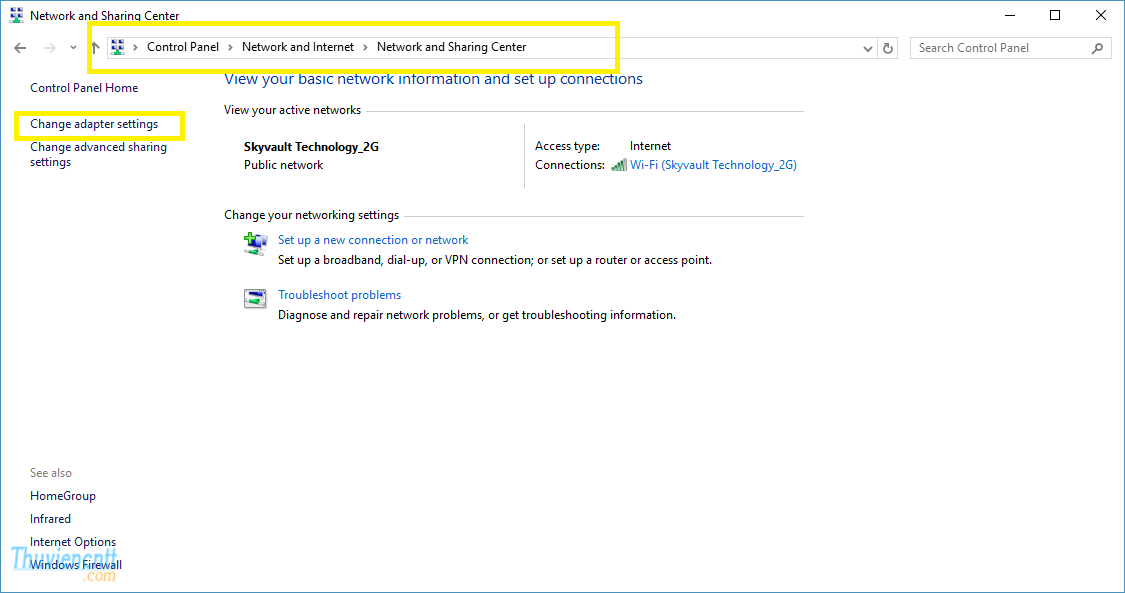Go up one level with the up arrow
1125x593 pixels.
click(x=95, y=48)
